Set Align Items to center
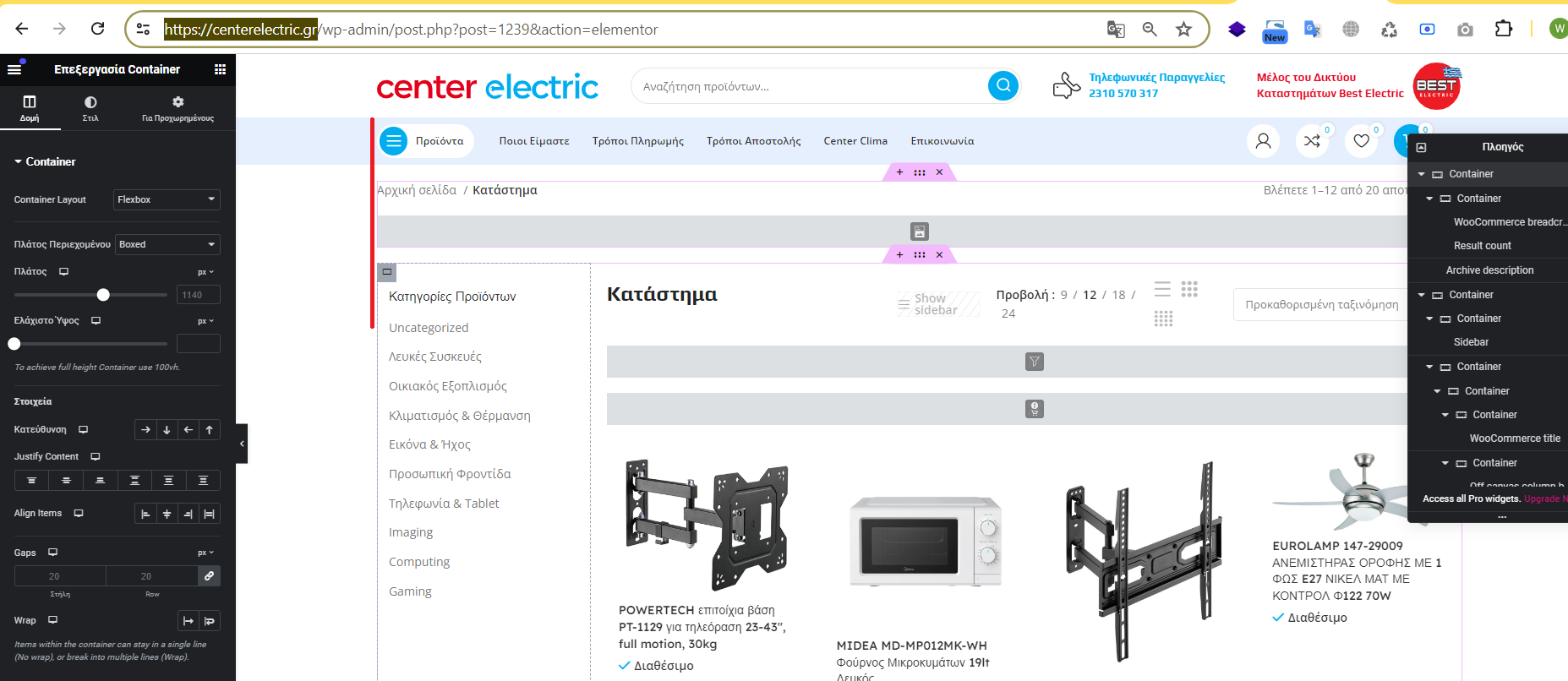Screen dimensions: 1568x681 tap(167, 514)
